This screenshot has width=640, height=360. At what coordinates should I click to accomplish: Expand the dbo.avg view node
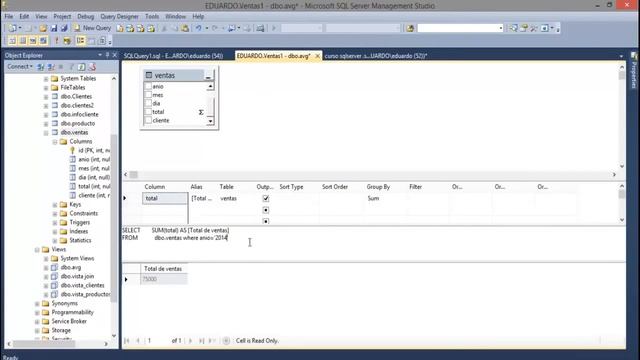(x=46, y=268)
